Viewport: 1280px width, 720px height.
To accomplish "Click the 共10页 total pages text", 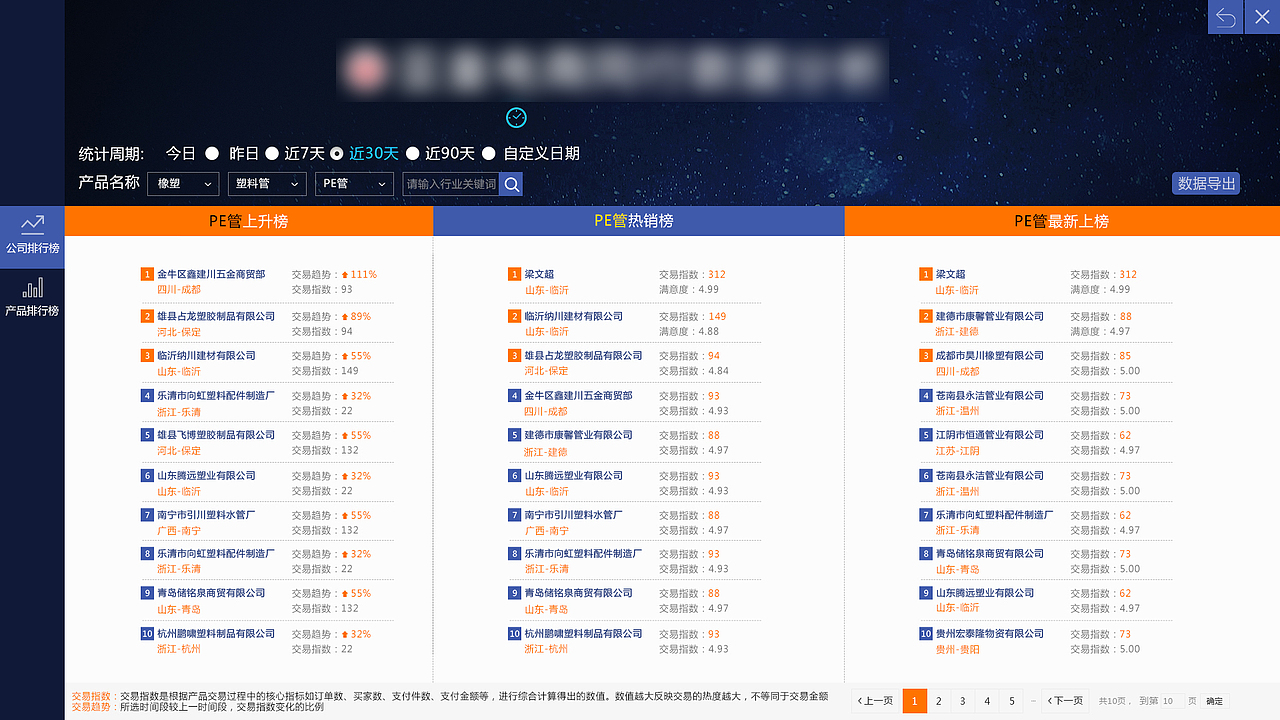I will (x=1111, y=701).
